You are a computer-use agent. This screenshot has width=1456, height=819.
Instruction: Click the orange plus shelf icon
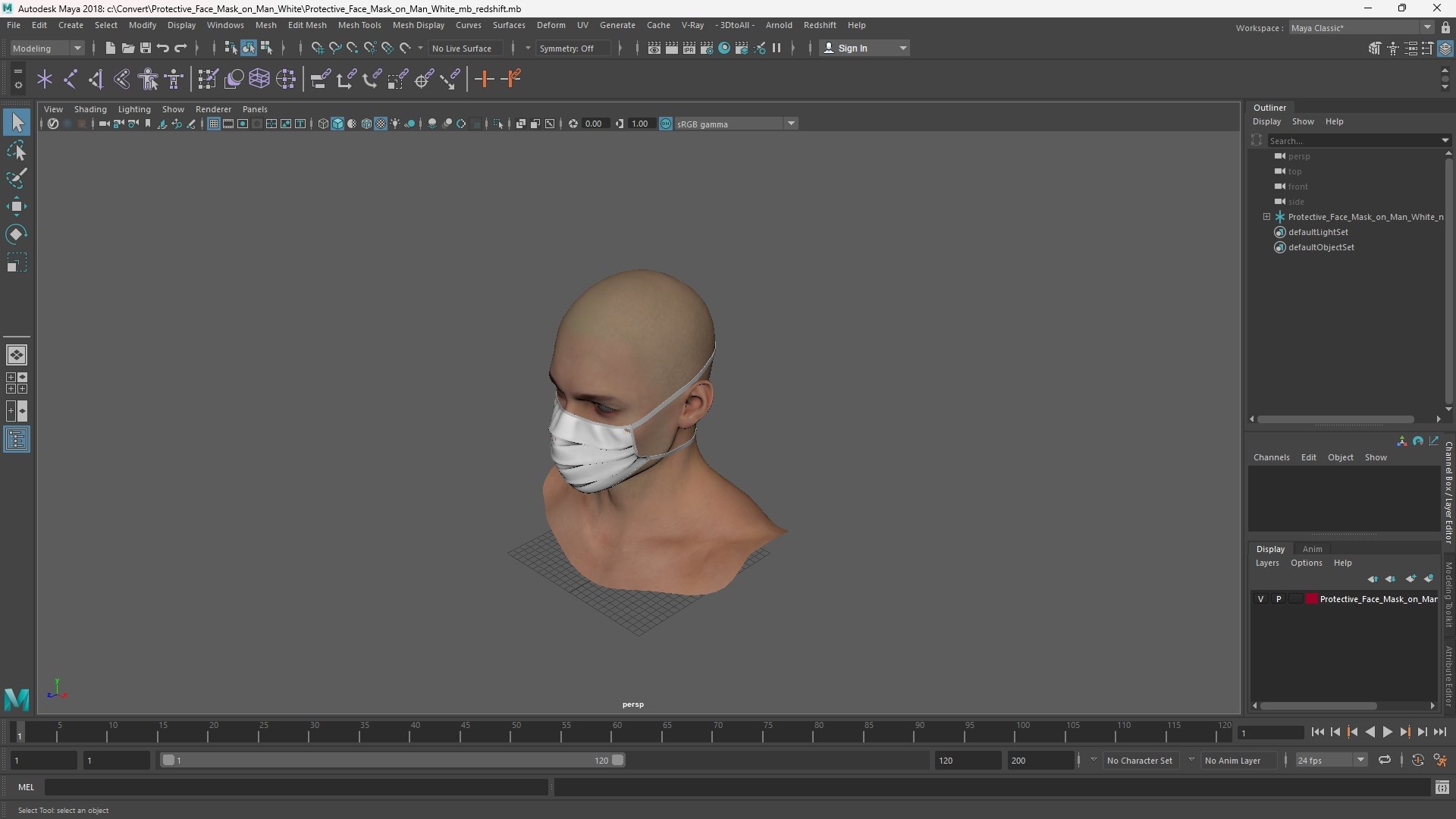(x=484, y=79)
